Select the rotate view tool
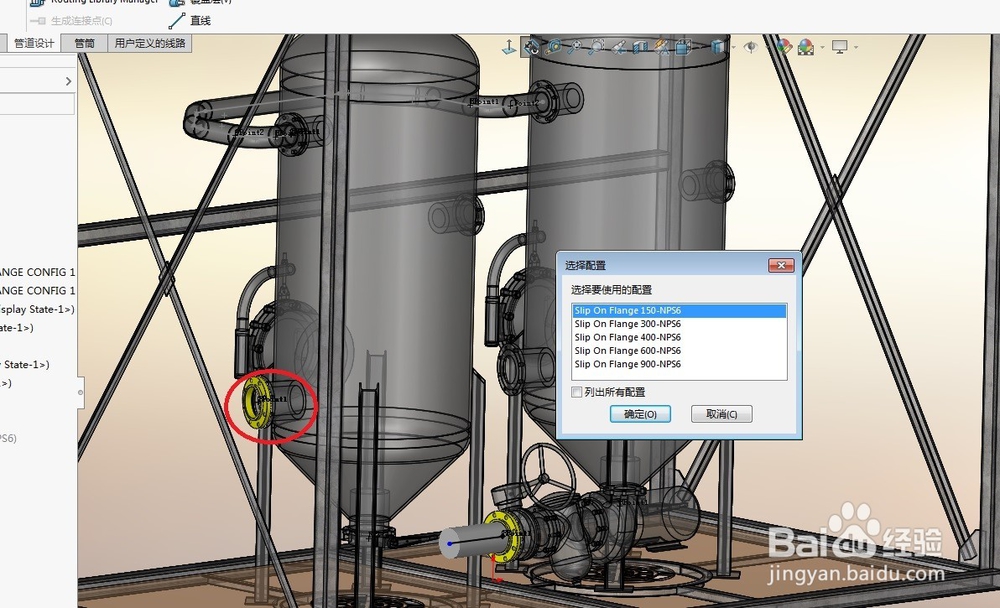Image resolution: width=1000 pixels, height=608 pixels. click(531, 47)
